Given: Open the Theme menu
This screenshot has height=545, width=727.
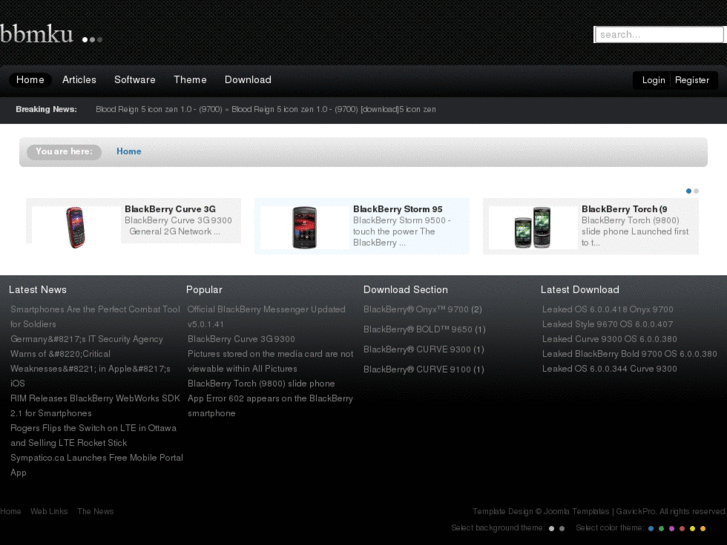Looking at the screenshot, I should 190,80.
